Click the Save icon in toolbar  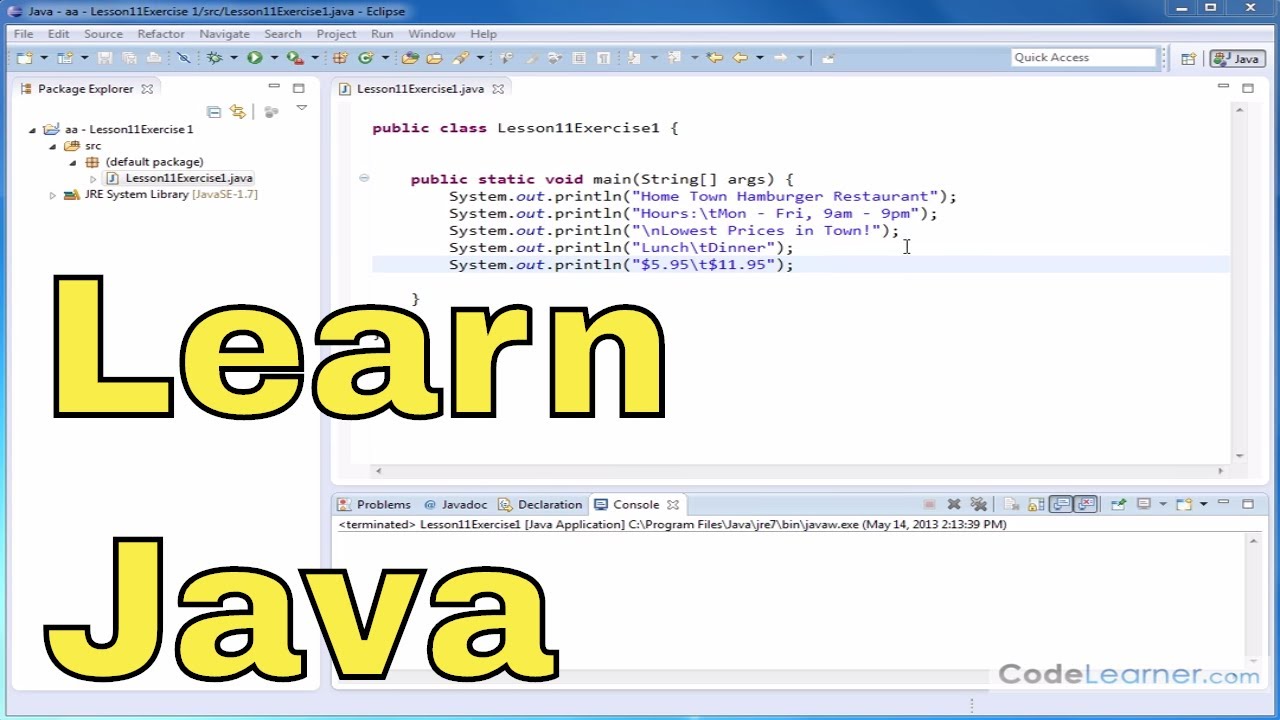click(104, 58)
